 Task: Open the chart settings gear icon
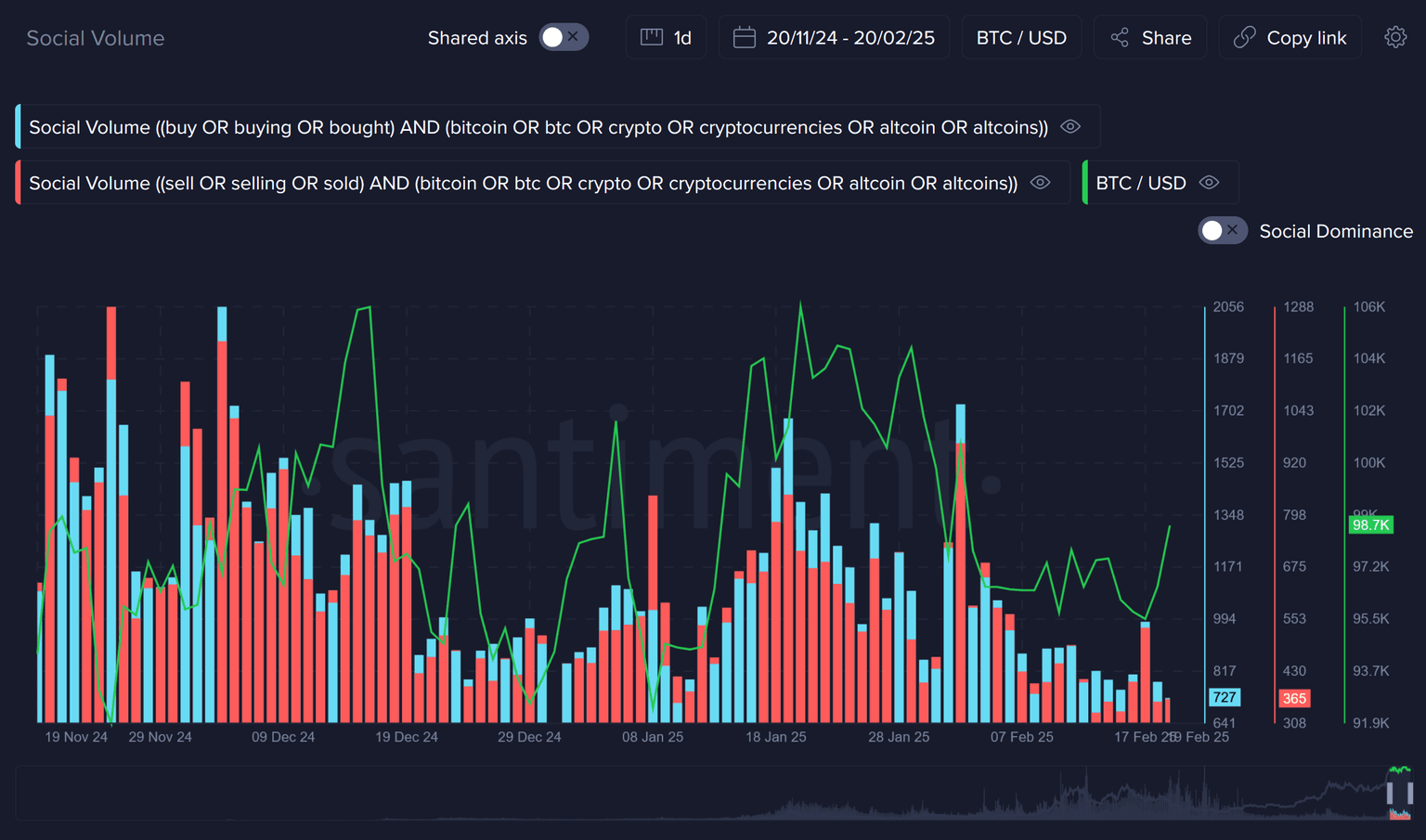tap(1394, 37)
